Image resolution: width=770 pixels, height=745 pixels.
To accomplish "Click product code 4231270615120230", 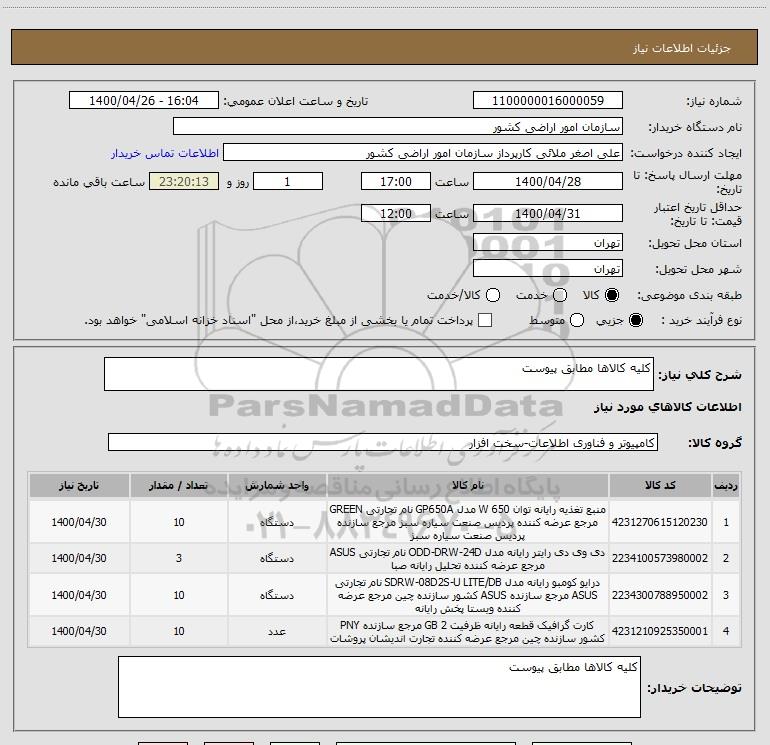I will tap(660, 522).
